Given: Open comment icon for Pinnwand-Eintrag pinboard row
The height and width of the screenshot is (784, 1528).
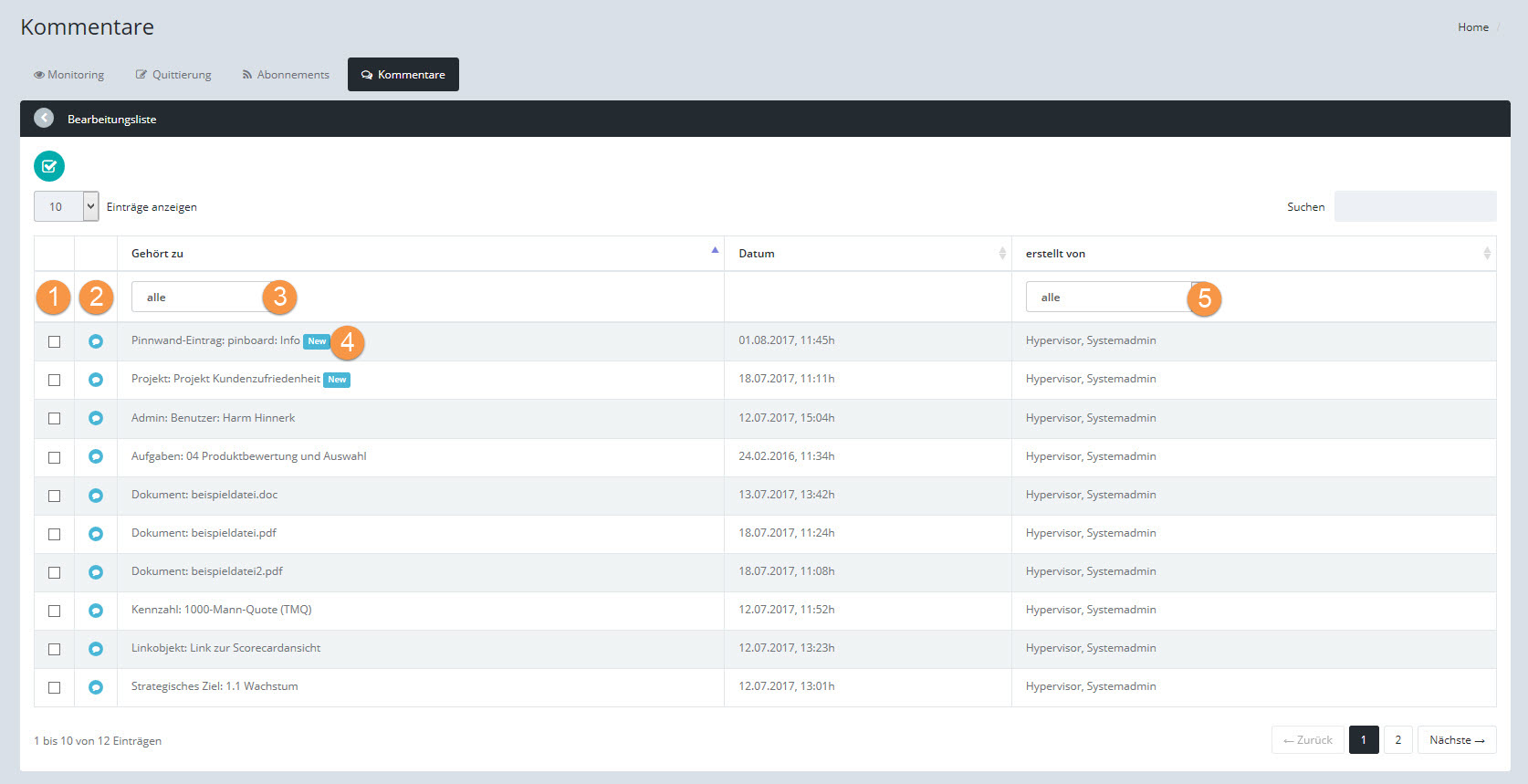Looking at the screenshot, I should 96,341.
